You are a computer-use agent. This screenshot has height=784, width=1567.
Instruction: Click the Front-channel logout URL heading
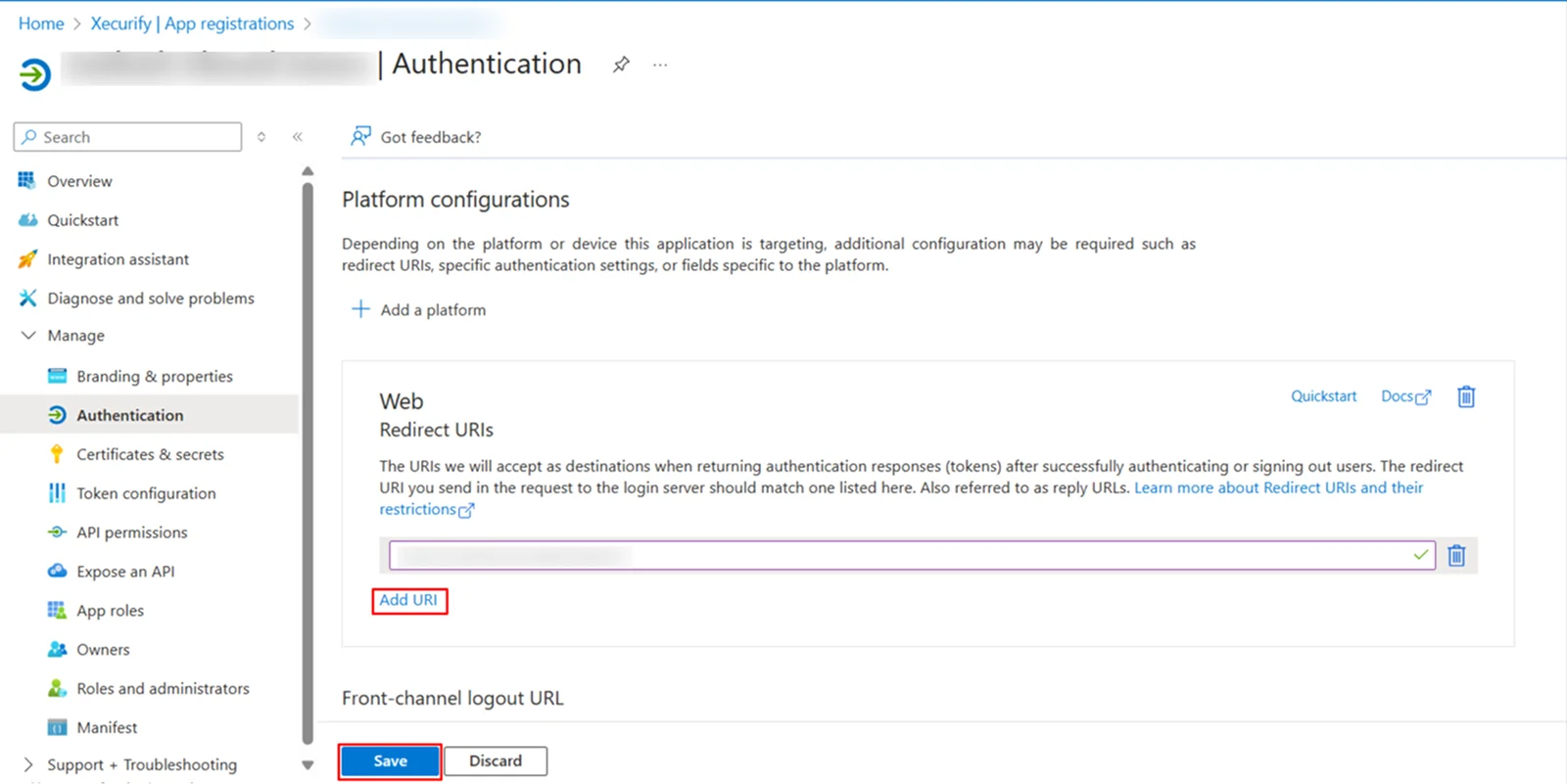tap(452, 698)
